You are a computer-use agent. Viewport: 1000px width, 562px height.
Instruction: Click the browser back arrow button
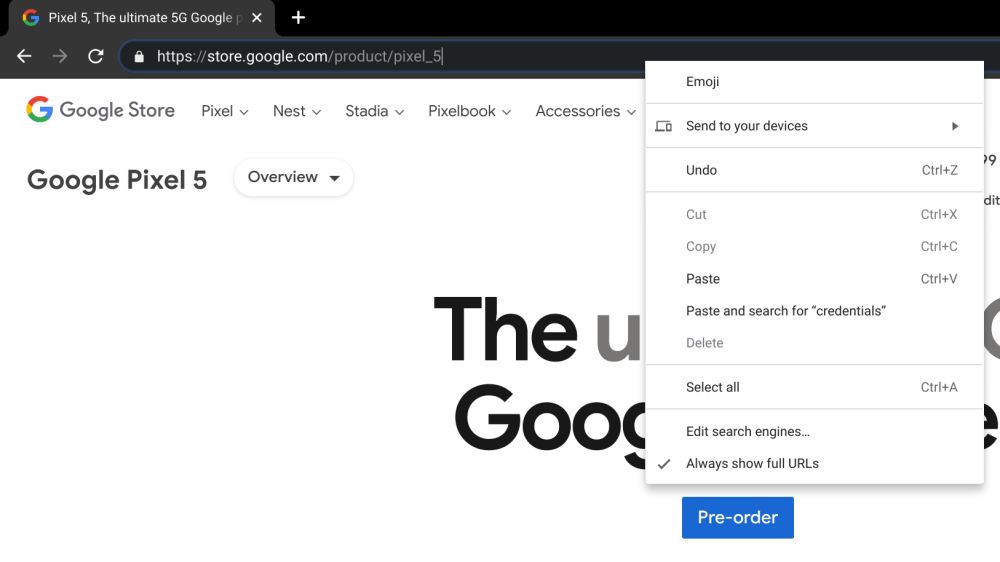coord(24,56)
